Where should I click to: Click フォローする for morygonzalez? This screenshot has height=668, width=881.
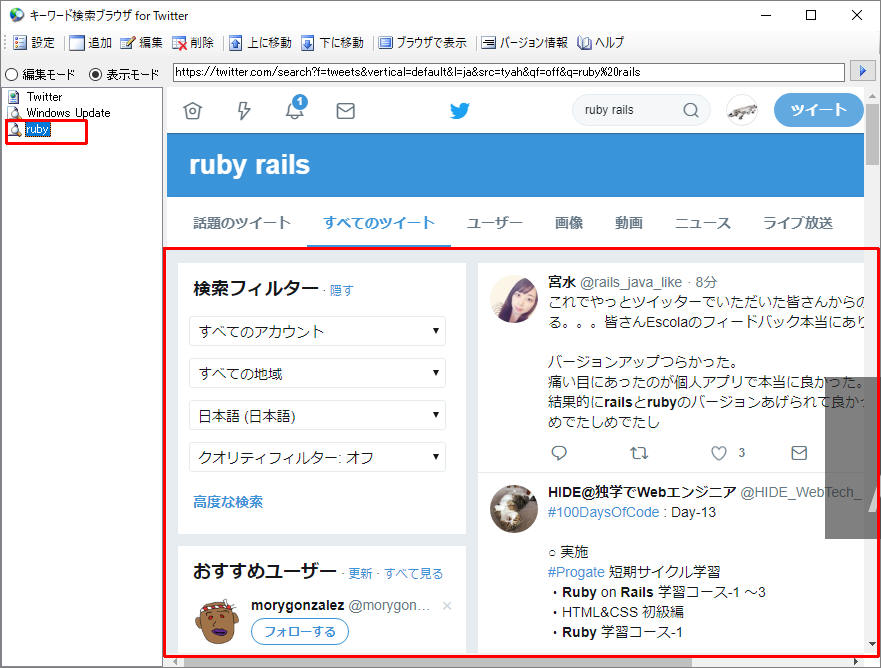(x=299, y=631)
